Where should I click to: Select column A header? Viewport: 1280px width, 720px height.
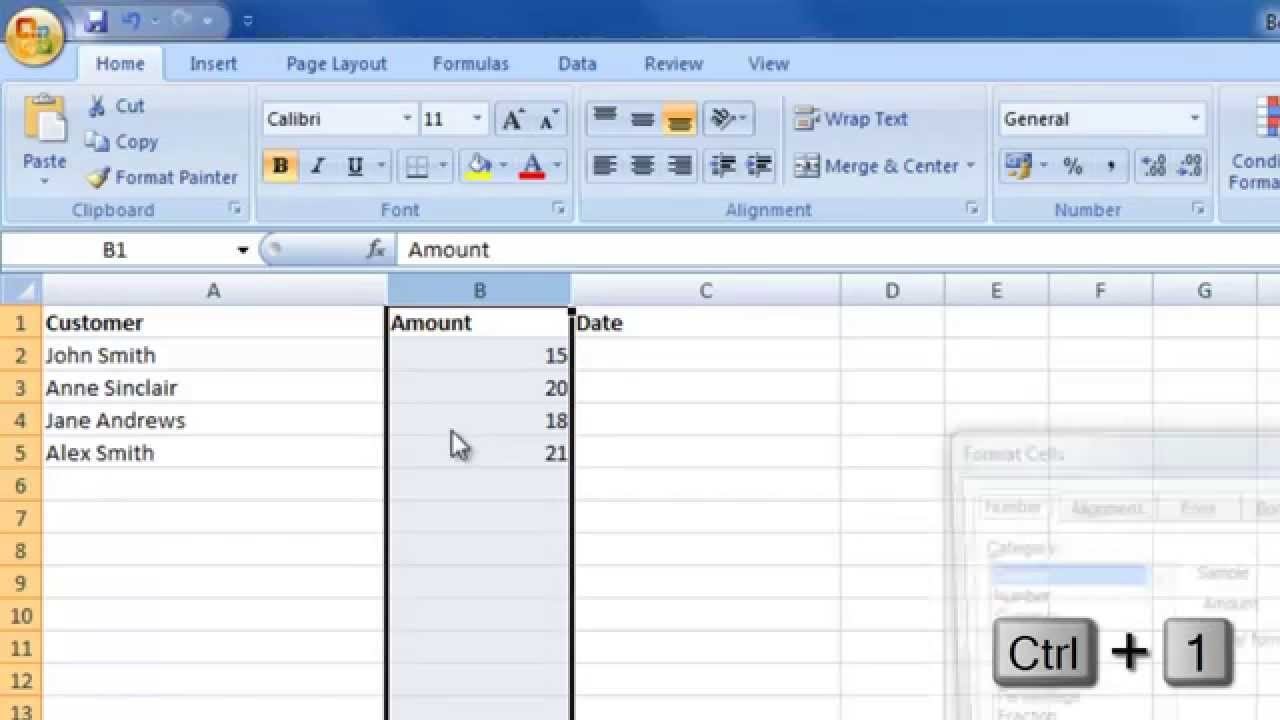(213, 291)
